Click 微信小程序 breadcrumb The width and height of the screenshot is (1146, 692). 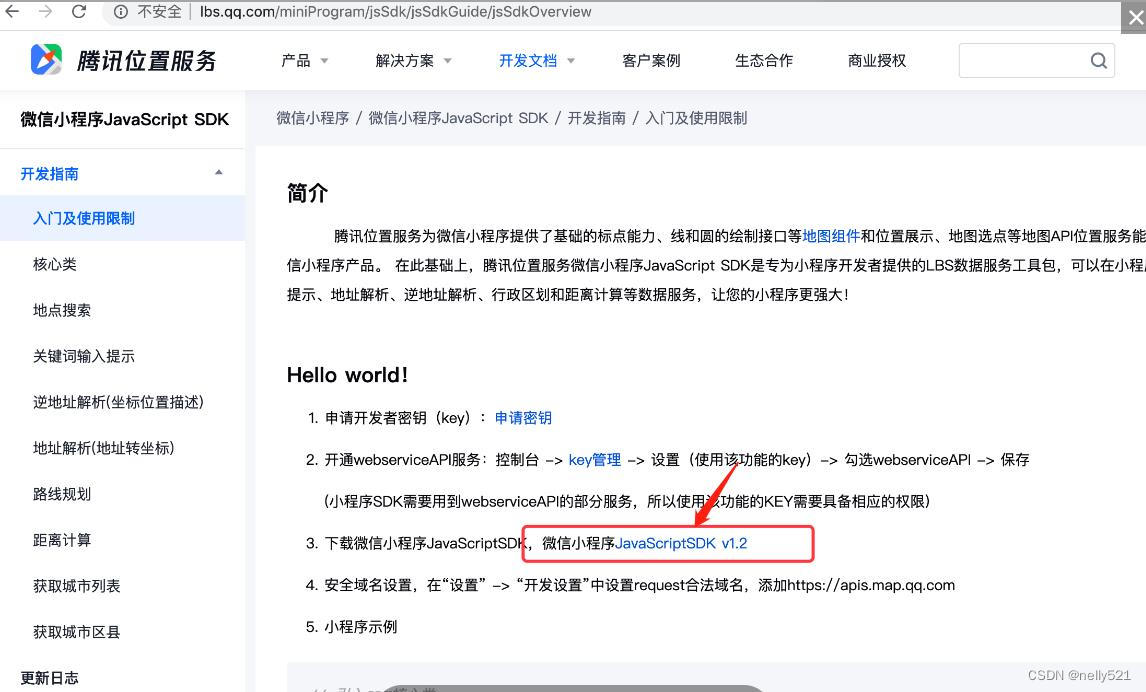[x=313, y=118]
